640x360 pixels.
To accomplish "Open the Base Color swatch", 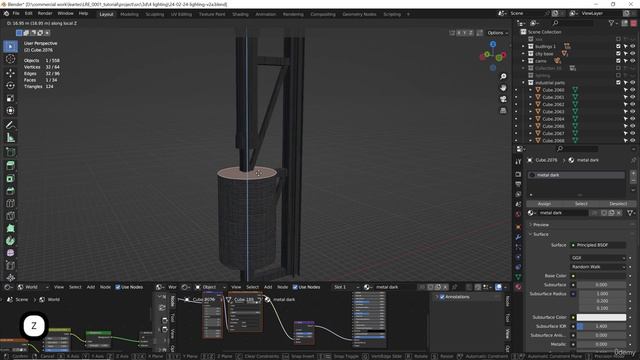I will click(601, 276).
